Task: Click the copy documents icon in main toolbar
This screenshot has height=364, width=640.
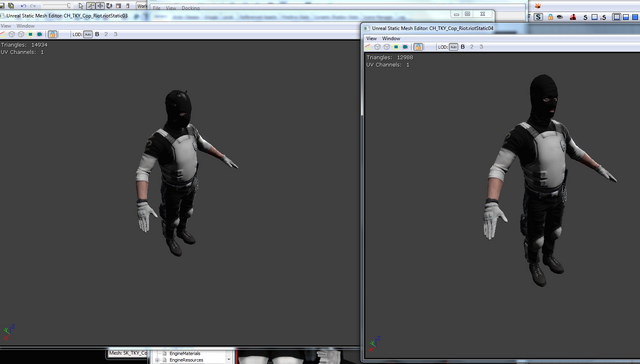Action: (11, 6)
